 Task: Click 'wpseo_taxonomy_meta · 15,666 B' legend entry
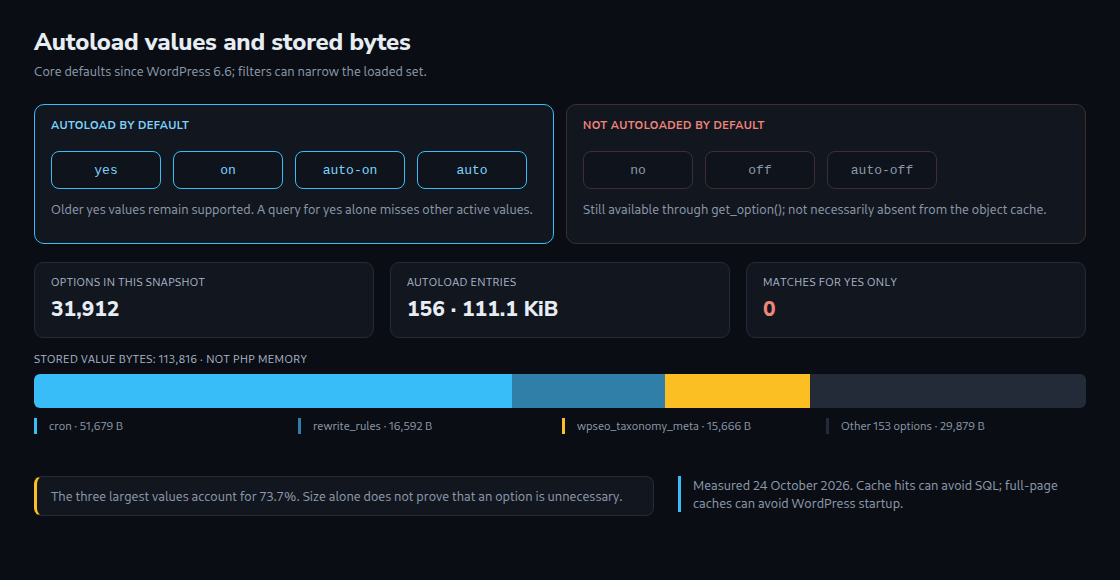point(656,426)
